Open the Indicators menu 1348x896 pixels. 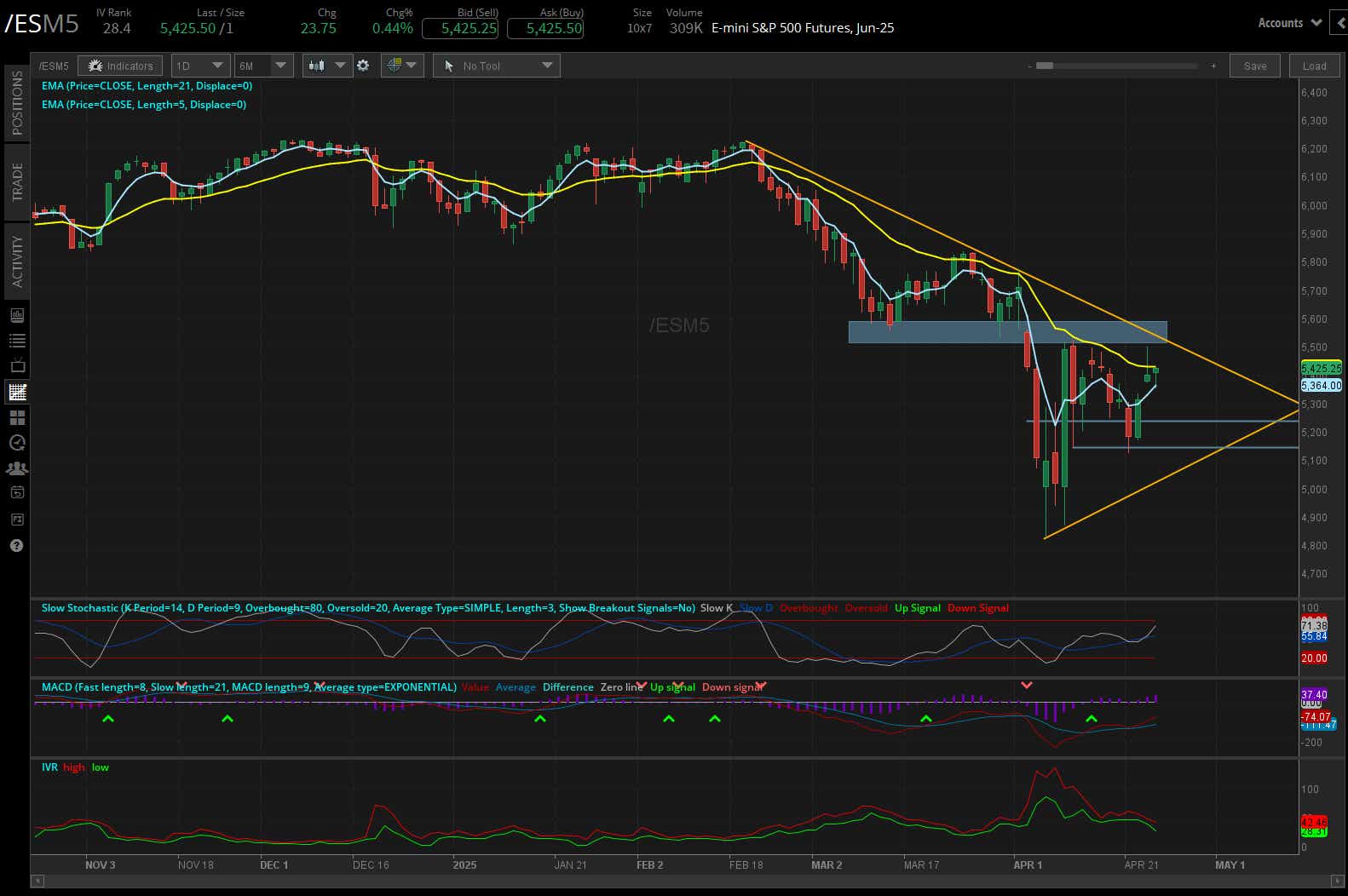click(120, 66)
